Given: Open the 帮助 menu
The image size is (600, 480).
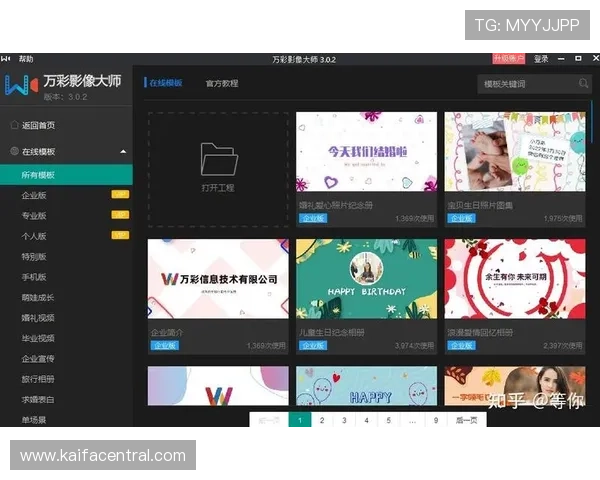Looking at the screenshot, I should (26, 59).
